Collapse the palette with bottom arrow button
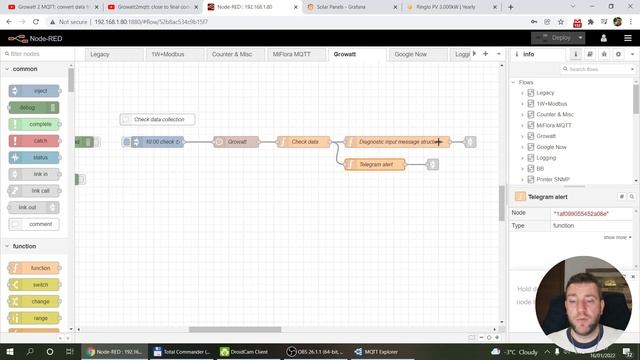Image resolution: width=640 pixels, height=360 pixels. 60,338
